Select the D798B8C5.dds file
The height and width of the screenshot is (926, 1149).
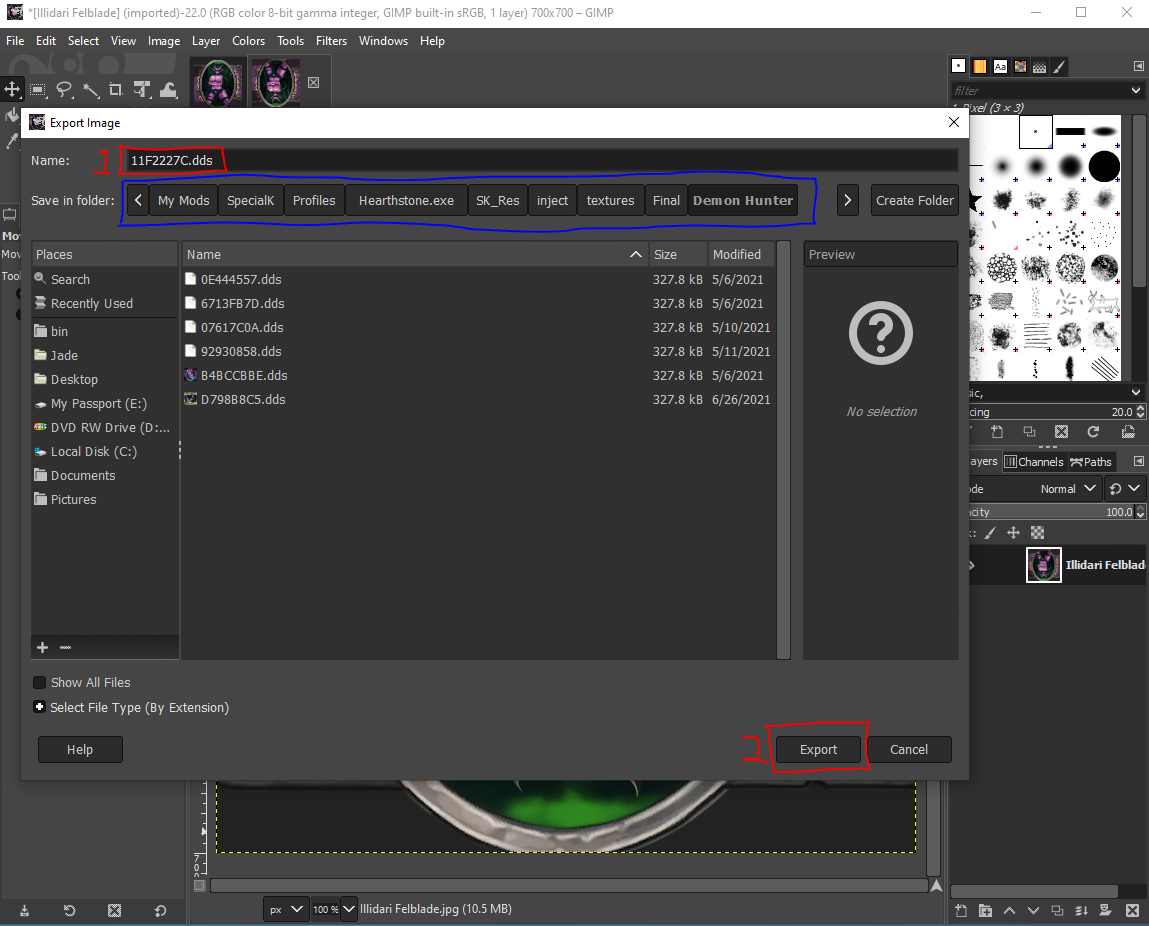(x=243, y=399)
